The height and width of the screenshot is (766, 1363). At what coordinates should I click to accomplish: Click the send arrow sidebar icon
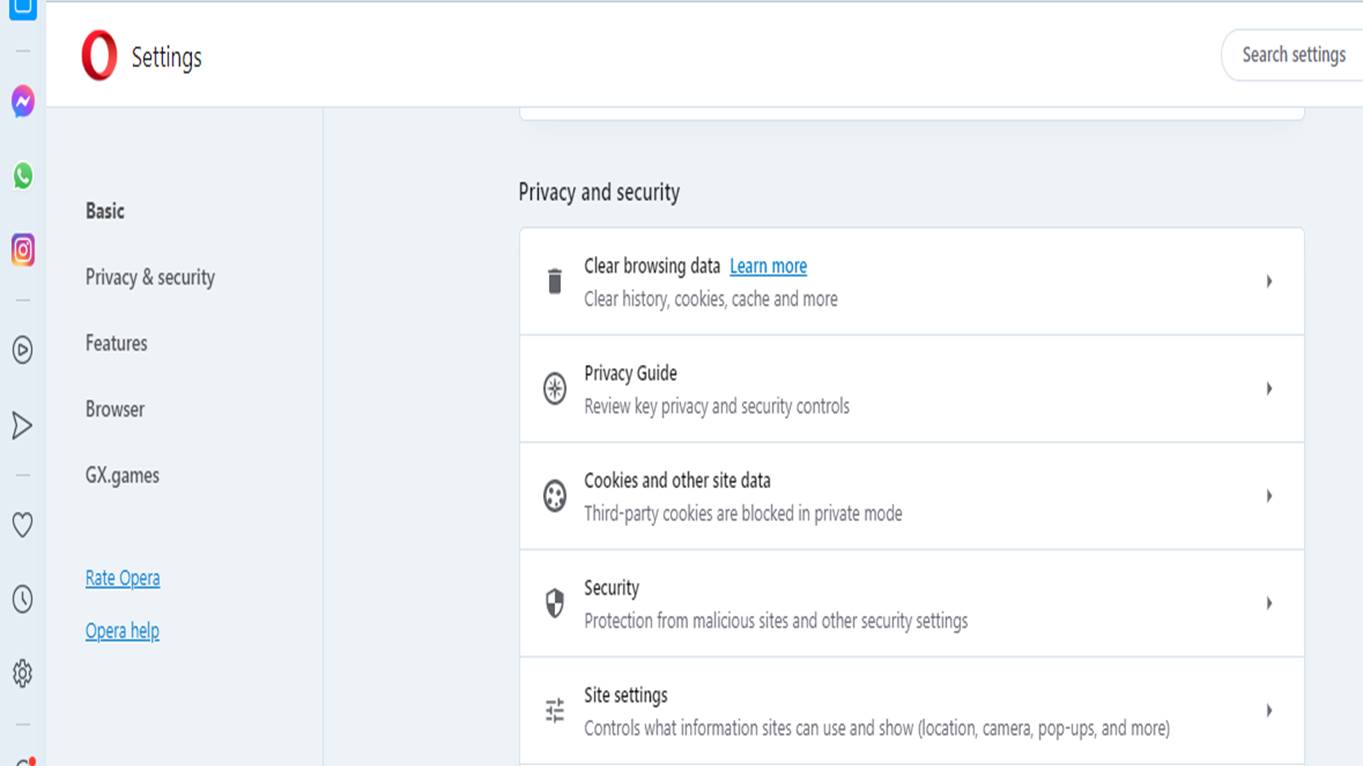pyautogui.click(x=22, y=426)
